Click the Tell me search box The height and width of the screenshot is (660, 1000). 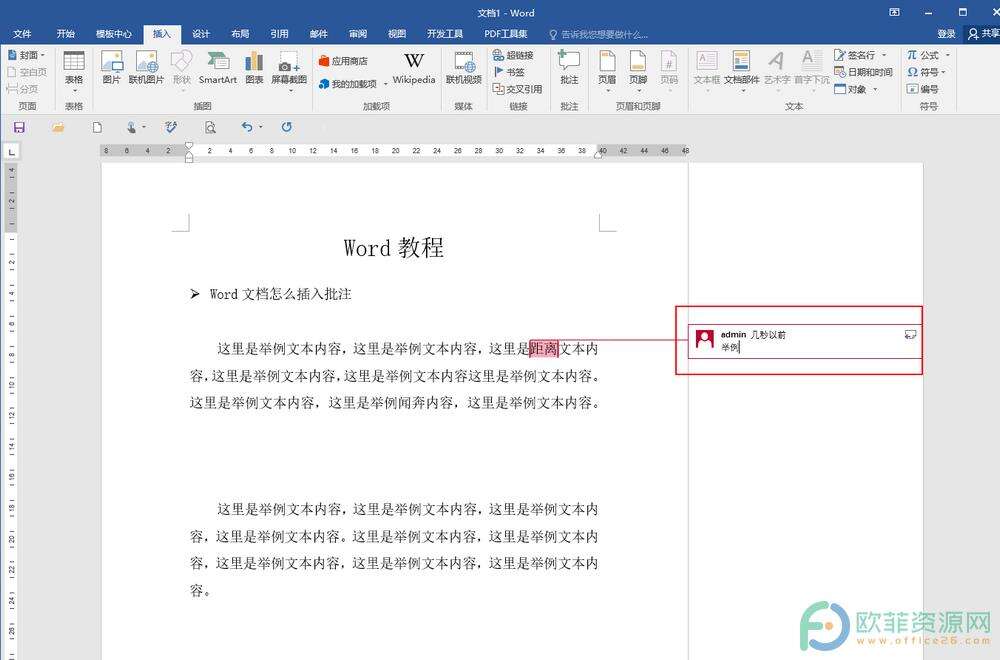(x=598, y=34)
